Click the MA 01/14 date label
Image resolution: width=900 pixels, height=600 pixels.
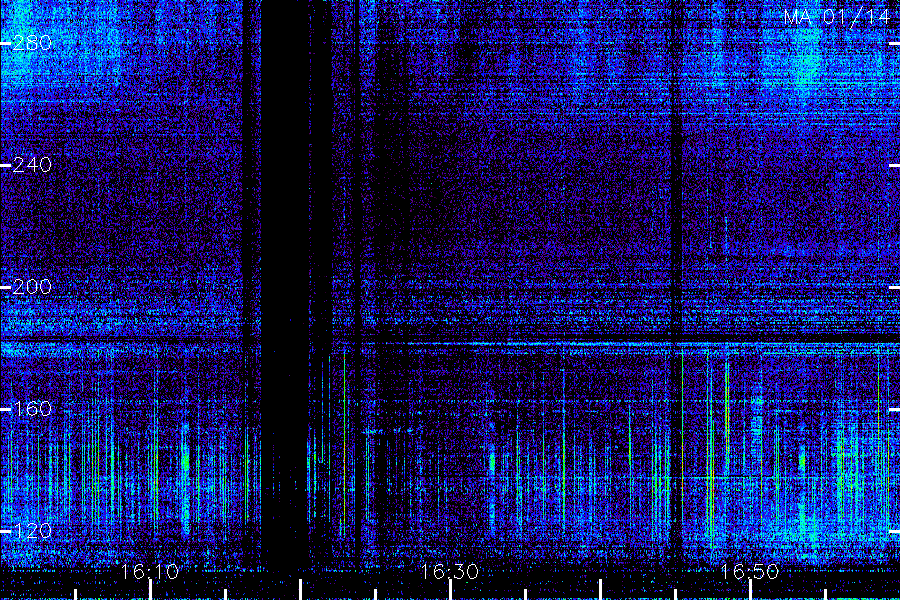[837, 17]
